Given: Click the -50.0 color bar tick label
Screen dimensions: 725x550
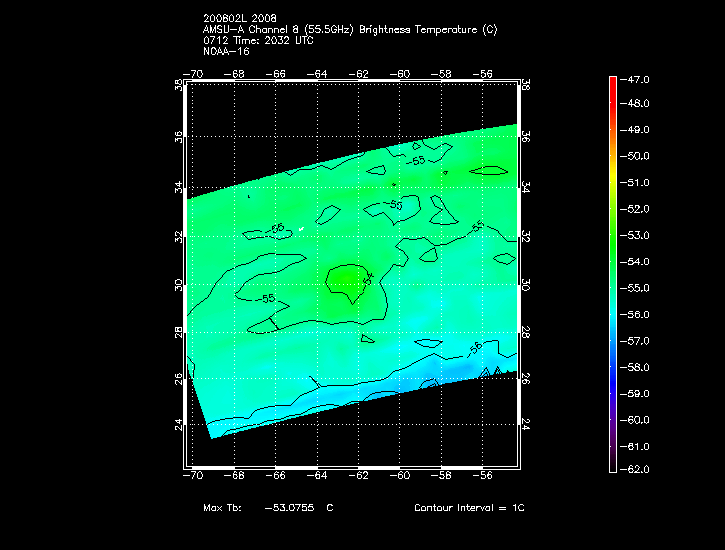Looking at the screenshot, I should click(x=637, y=156).
